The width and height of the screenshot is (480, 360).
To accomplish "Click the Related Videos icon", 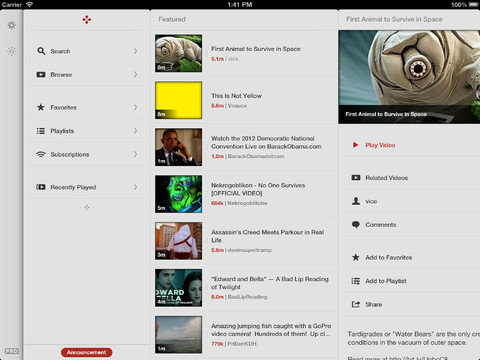I will [x=356, y=178].
